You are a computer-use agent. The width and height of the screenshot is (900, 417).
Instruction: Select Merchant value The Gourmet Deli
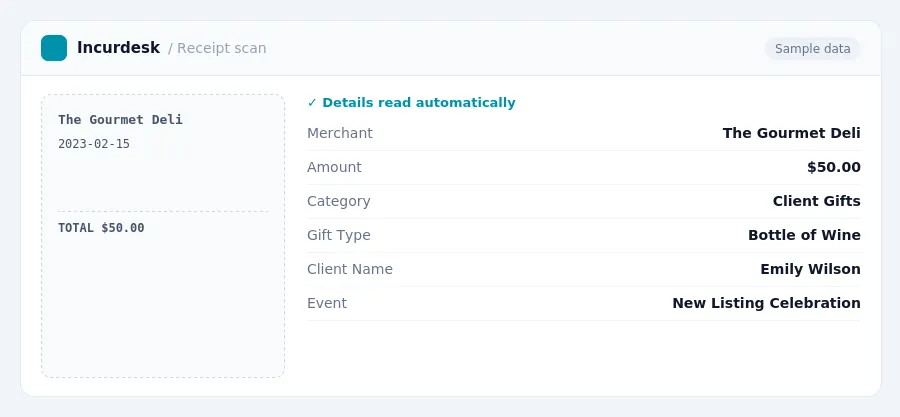[x=792, y=133]
